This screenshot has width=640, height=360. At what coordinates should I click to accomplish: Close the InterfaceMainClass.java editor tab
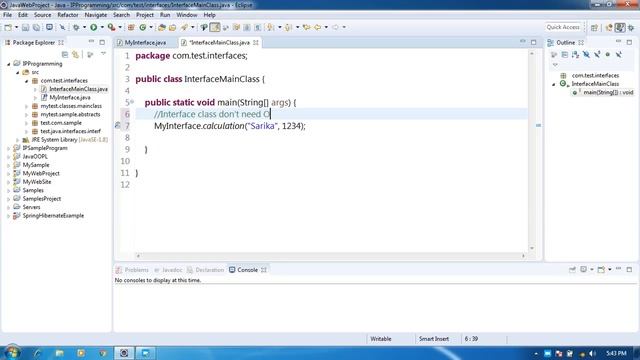point(256,42)
